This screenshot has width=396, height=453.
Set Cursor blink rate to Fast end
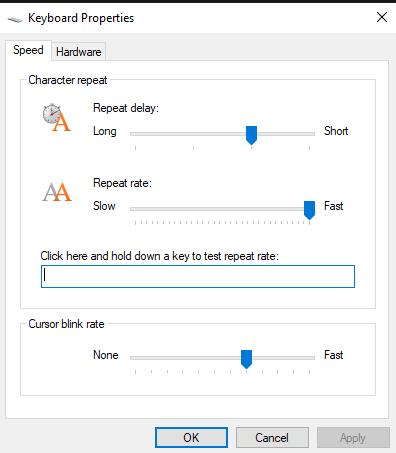point(309,358)
